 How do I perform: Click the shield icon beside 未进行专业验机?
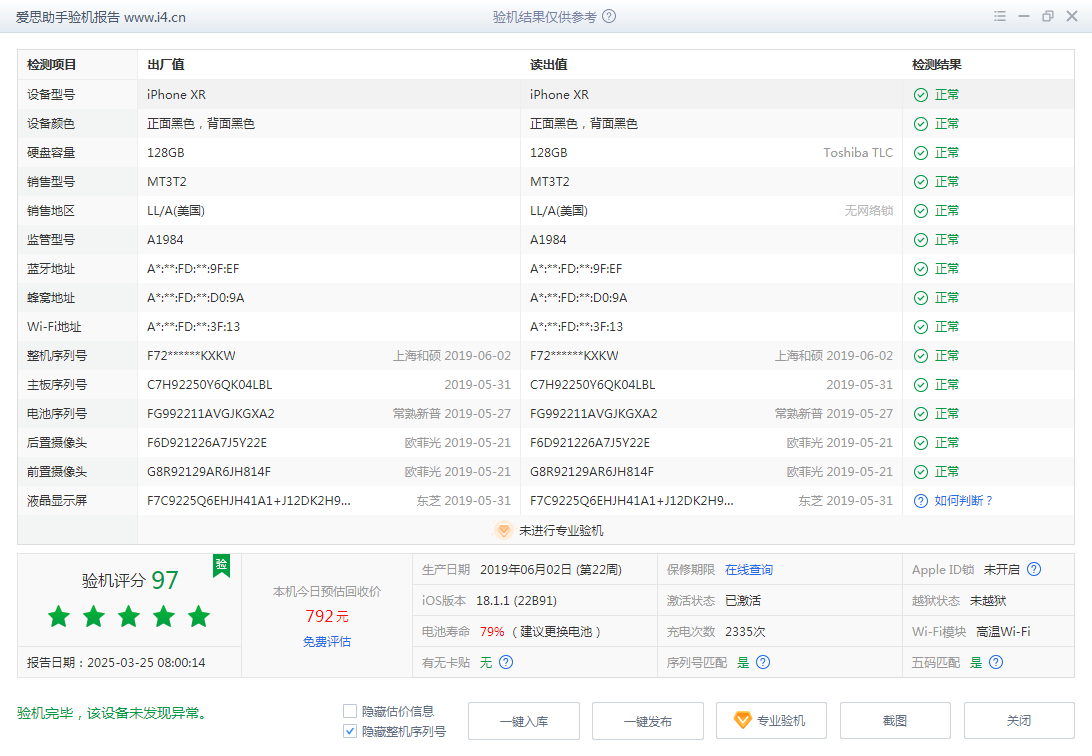click(504, 530)
